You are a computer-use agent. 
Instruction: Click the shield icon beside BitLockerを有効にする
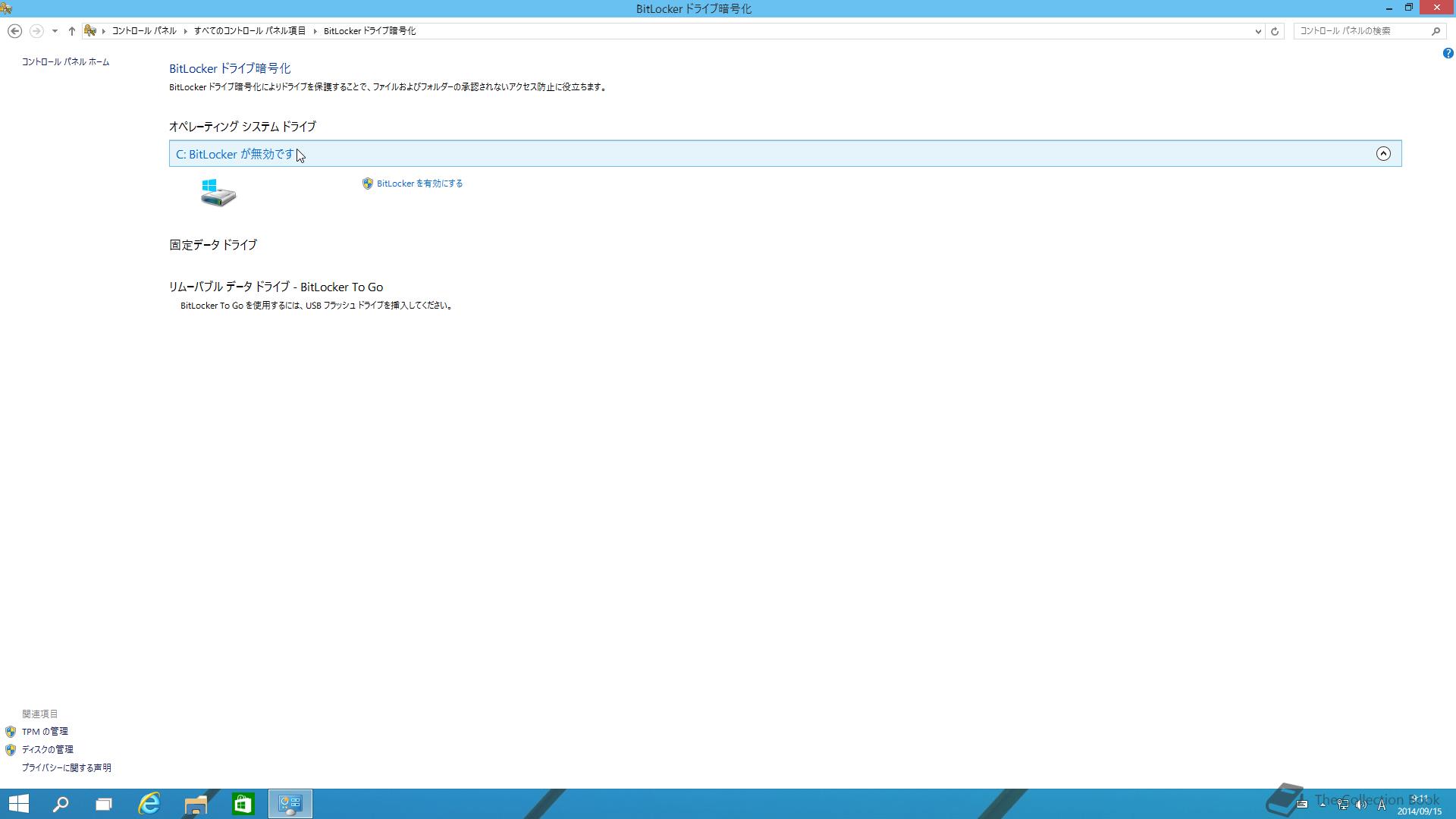pyautogui.click(x=368, y=184)
